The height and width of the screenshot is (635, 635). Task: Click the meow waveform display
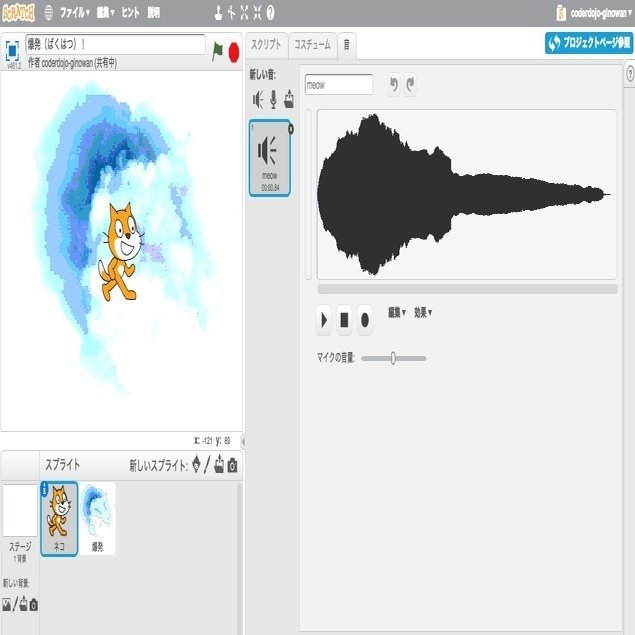click(467, 194)
